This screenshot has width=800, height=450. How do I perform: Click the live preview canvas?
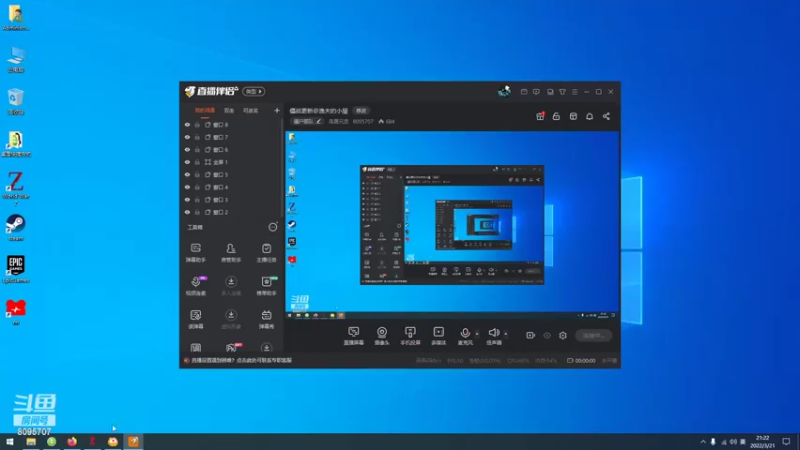(452, 225)
